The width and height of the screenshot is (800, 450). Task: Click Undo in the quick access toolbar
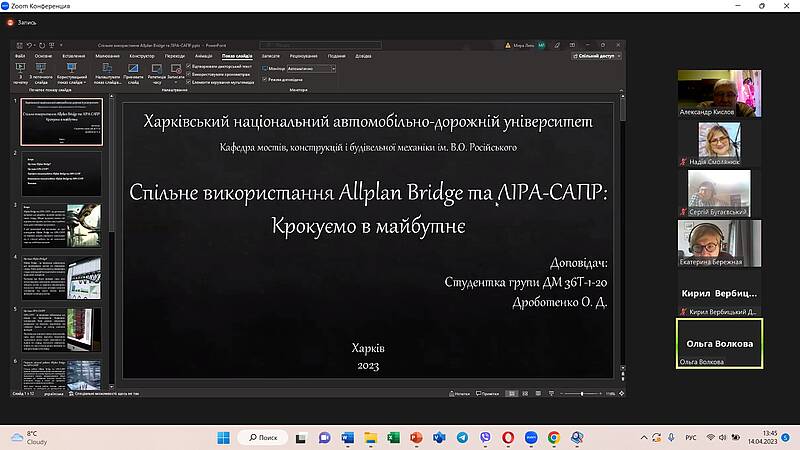pyautogui.click(x=30, y=45)
